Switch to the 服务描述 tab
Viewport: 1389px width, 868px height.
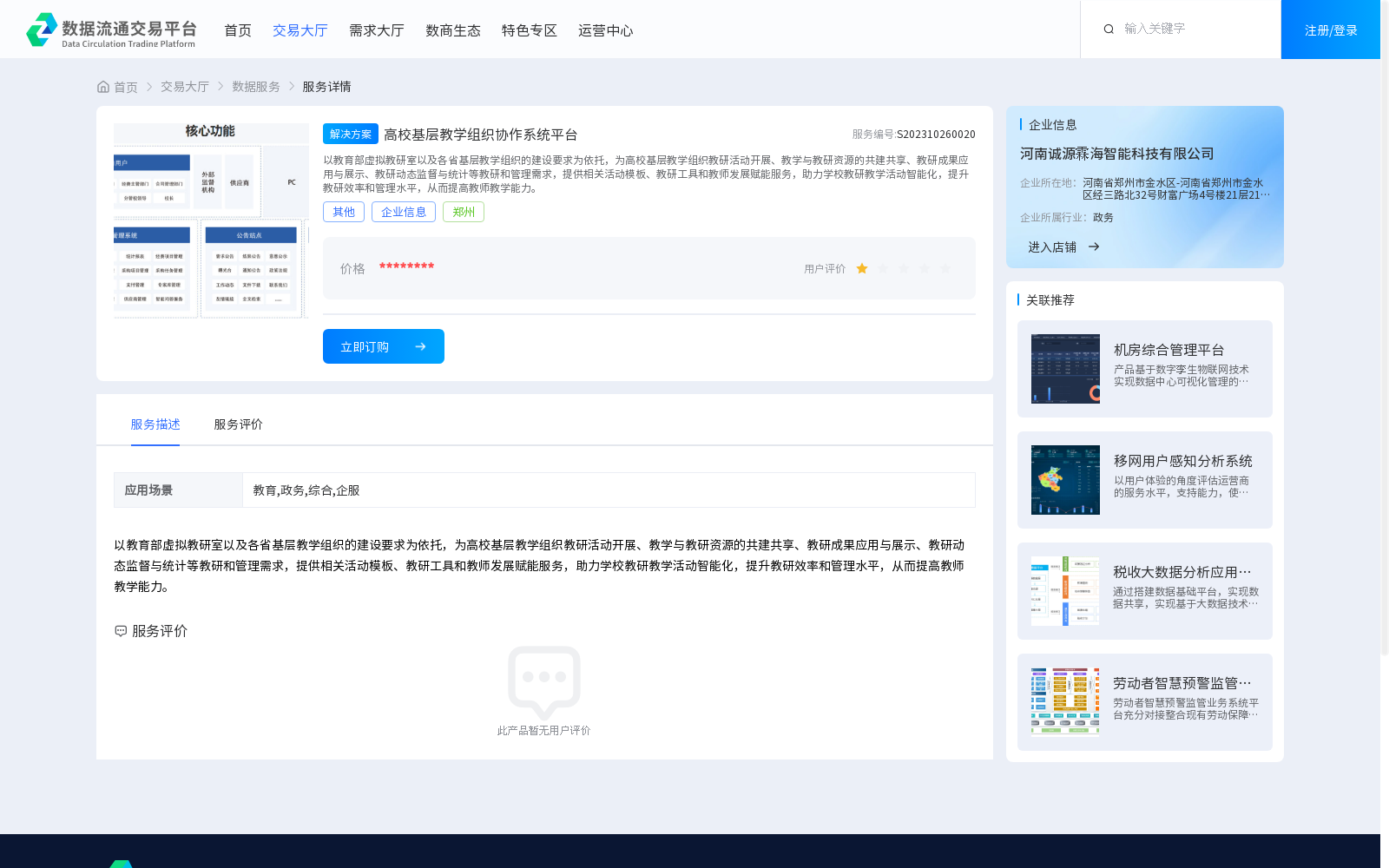tap(155, 424)
